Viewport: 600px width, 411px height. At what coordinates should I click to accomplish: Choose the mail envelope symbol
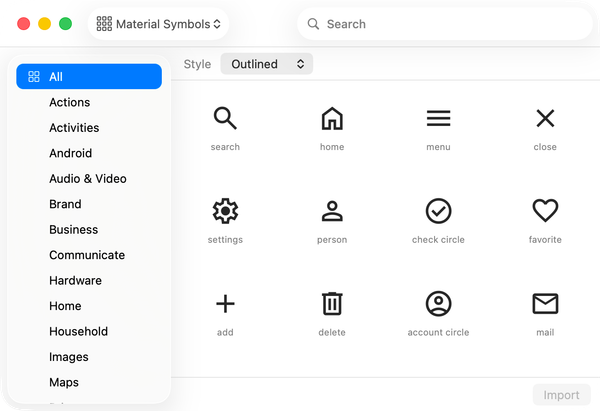pos(545,304)
